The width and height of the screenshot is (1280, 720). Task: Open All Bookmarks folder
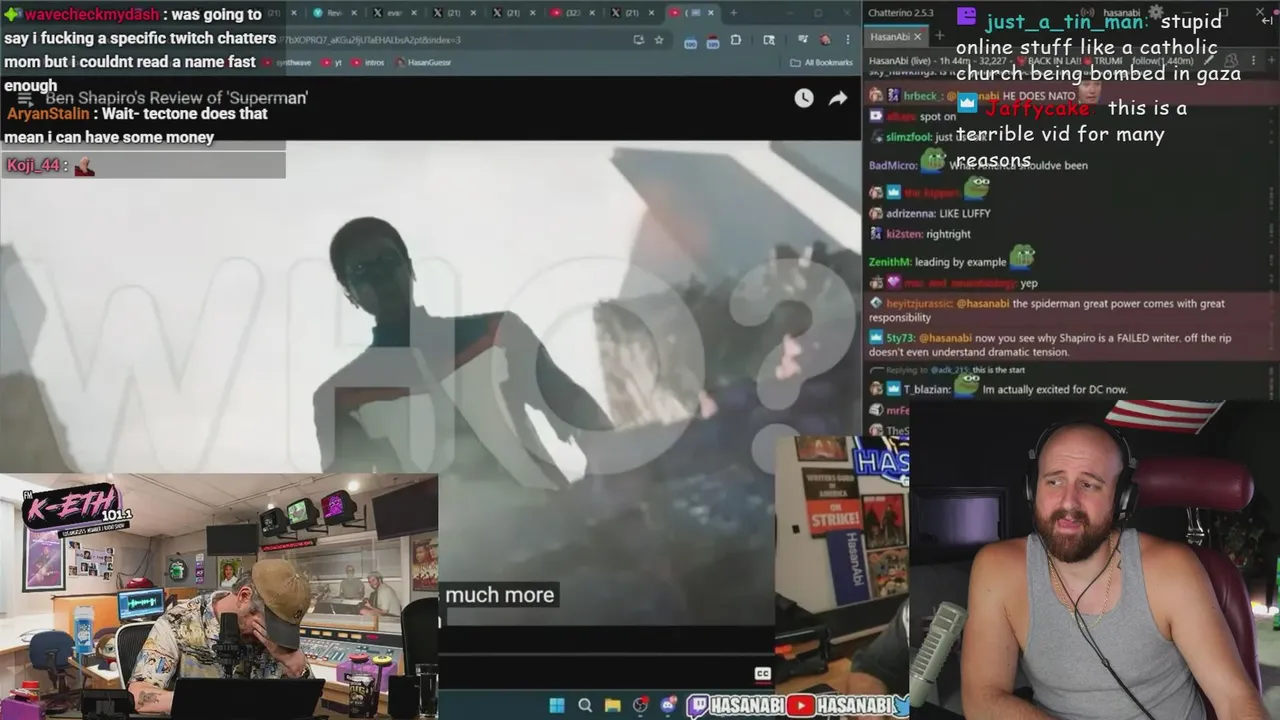pos(821,62)
